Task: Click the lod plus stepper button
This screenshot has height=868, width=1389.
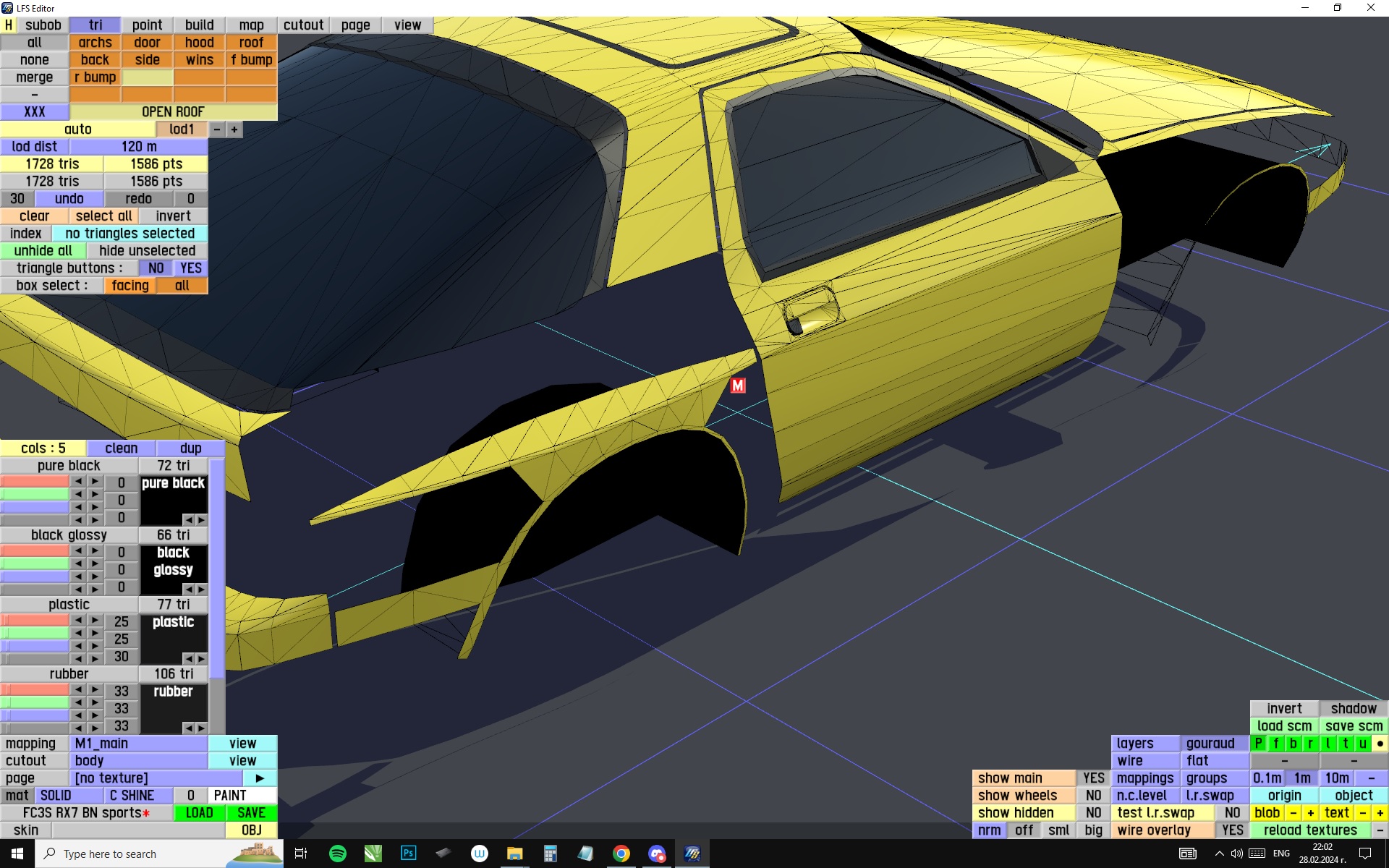Action: click(234, 129)
